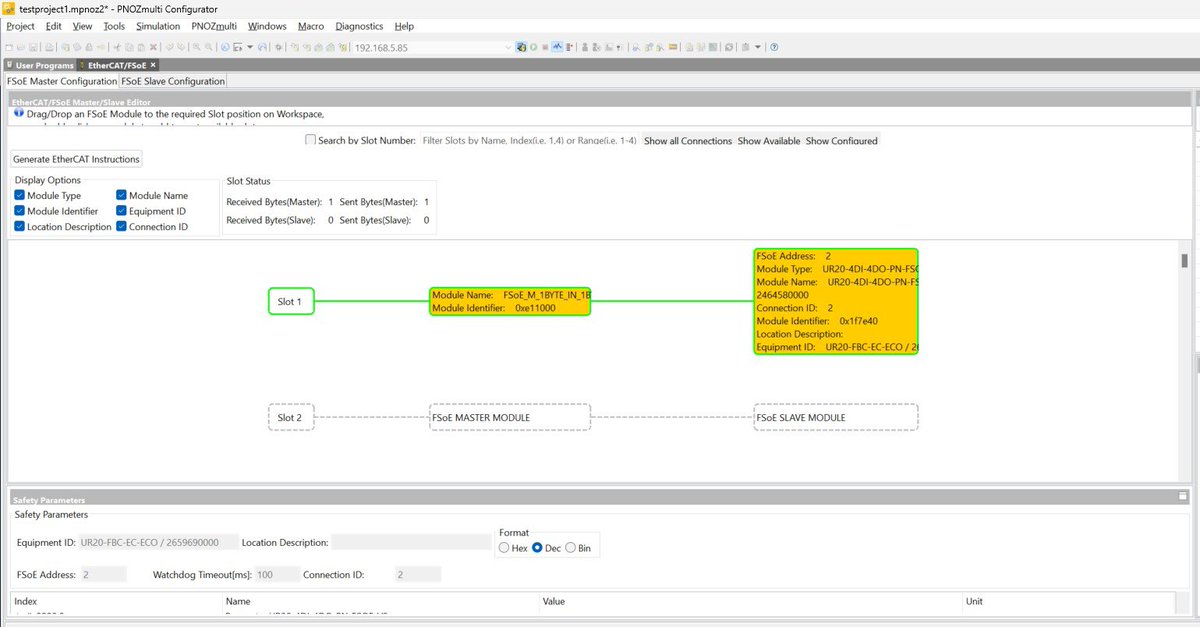Click the New project toolbar icon
This screenshot has width=1200, height=627.
pos(9,47)
